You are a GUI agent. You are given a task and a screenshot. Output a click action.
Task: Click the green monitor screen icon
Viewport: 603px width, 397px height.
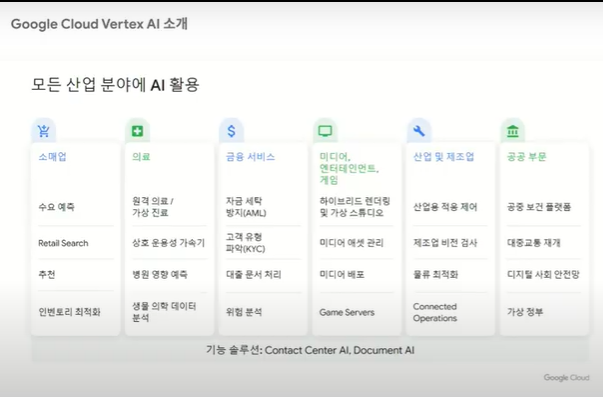pyautogui.click(x=325, y=131)
